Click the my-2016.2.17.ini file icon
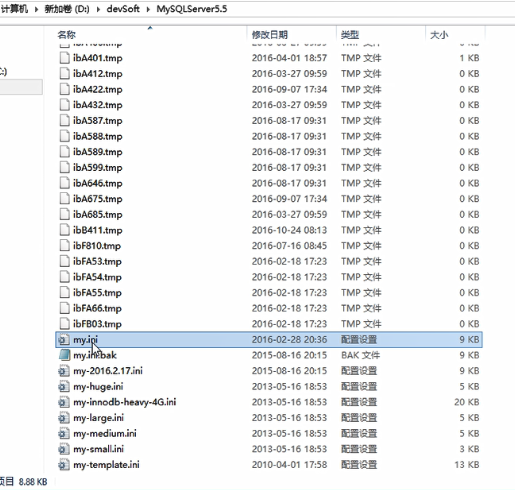The height and width of the screenshot is (490, 515). click(64, 371)
